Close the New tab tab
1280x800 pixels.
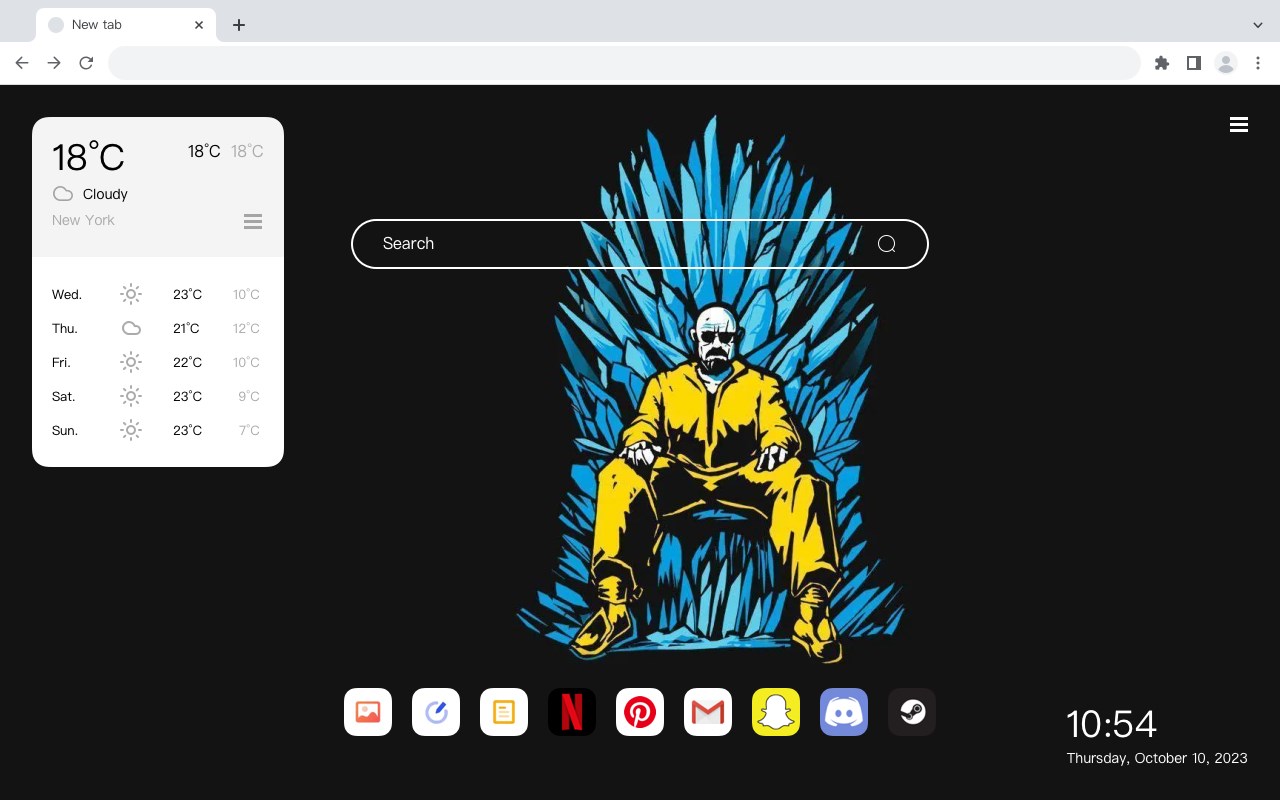199,25
